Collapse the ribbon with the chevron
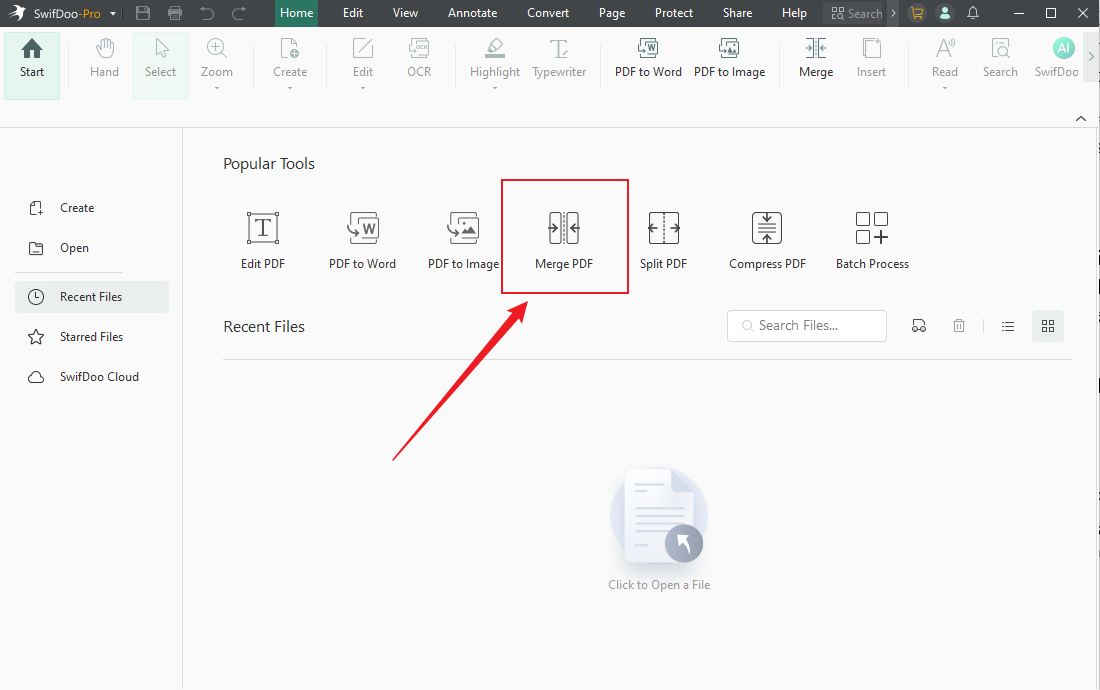The width and height of the screenshot is (1100, 690). (1080, 118)
